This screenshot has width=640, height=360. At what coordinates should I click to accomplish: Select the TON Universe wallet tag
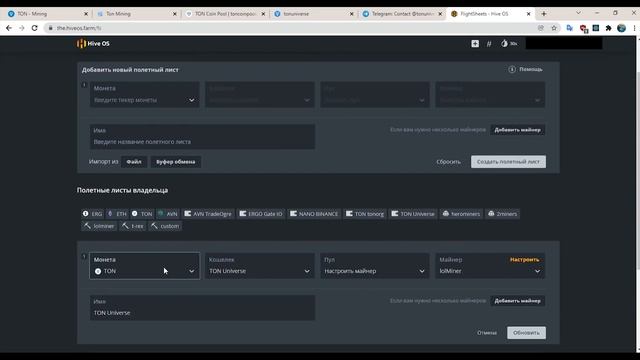coord(413,213)
